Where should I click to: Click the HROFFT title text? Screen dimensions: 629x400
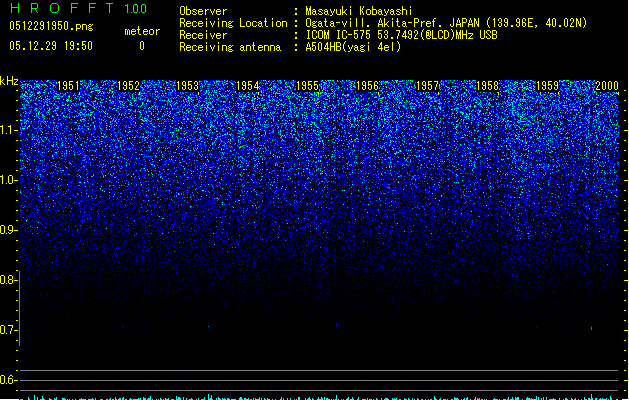point(62,8)
